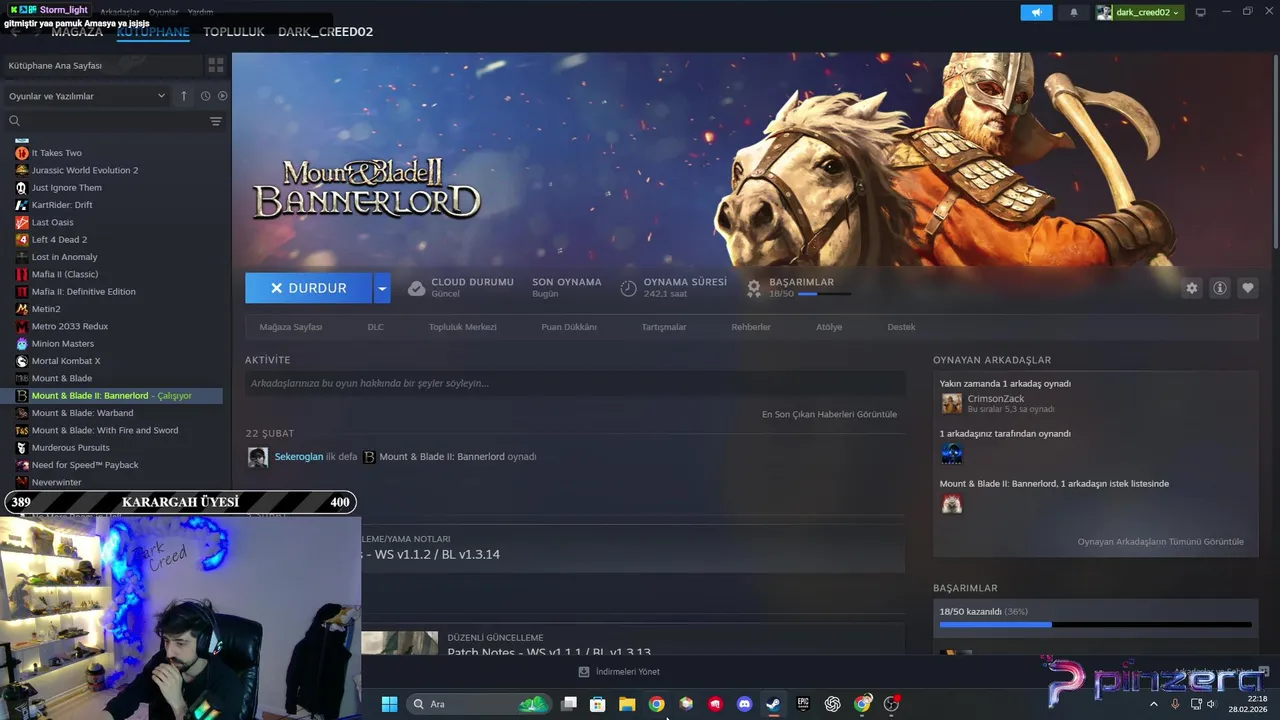This screenshot has height=720, width=1280.
Task: Click avatar under '1 arkadaşınız tarafından oynandı'
Action: click(951, 454)
